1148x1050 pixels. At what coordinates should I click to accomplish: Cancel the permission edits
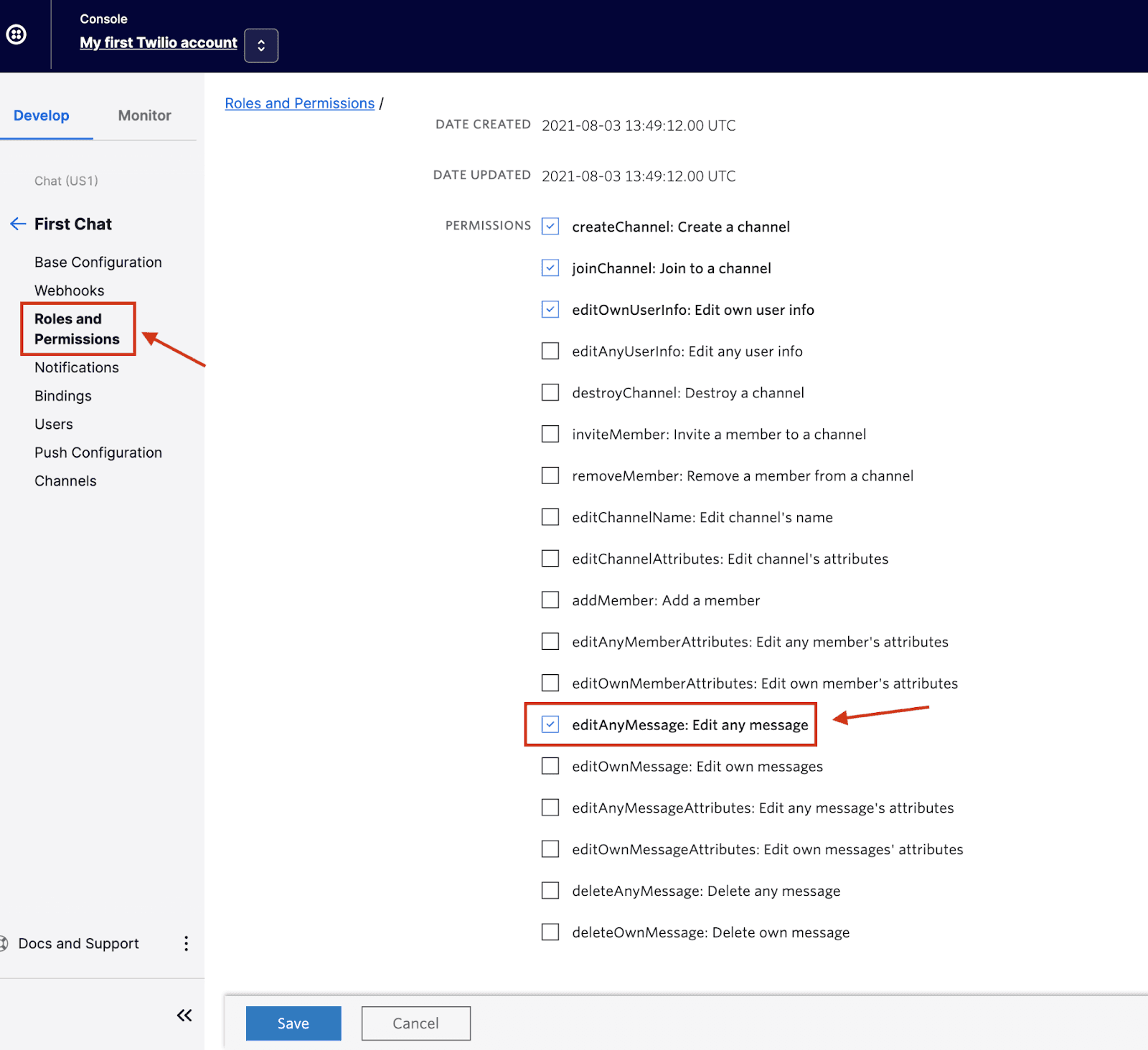pyautogui.click(x=415, y=1023)
